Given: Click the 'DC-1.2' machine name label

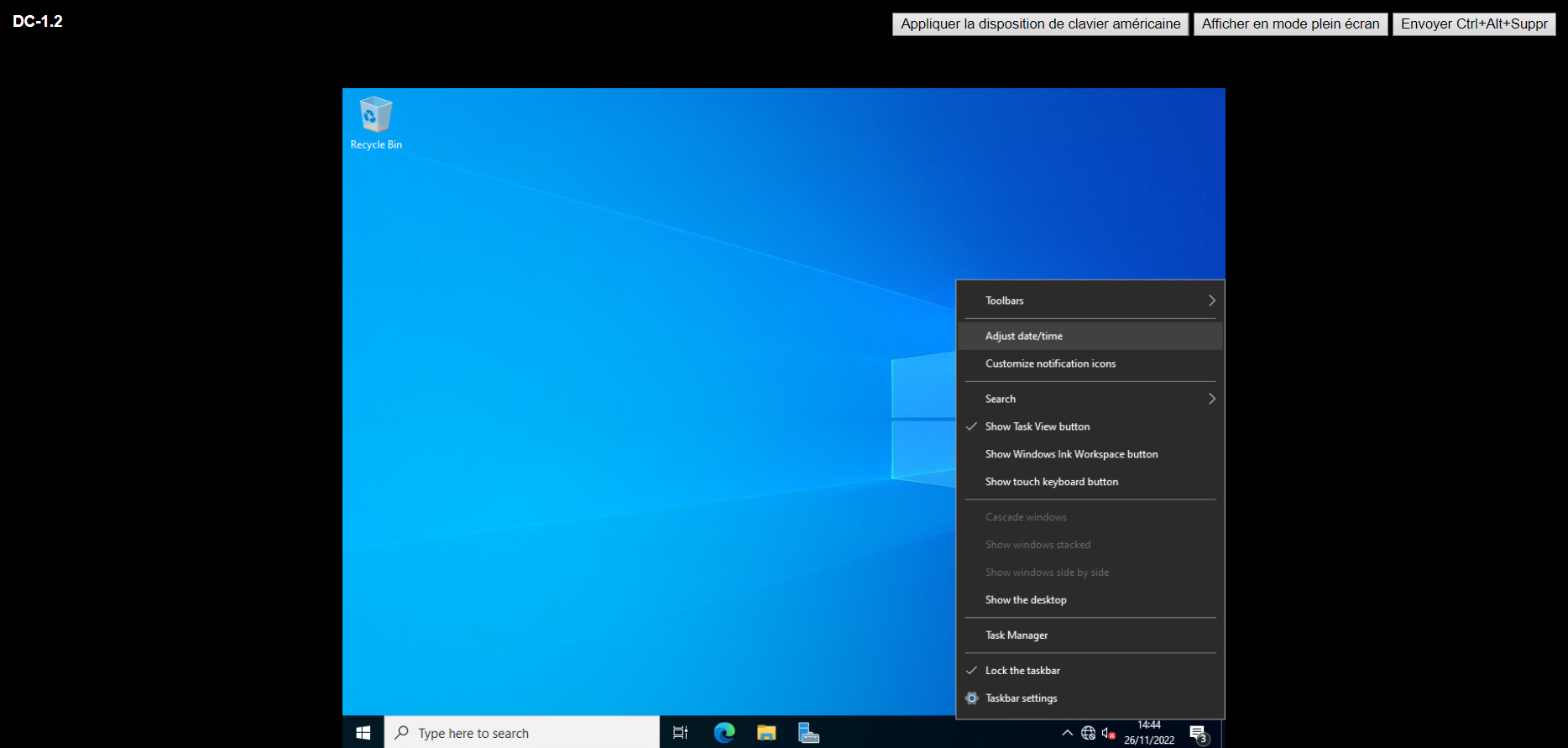Looking at the screenshot, I should (38, 22).
